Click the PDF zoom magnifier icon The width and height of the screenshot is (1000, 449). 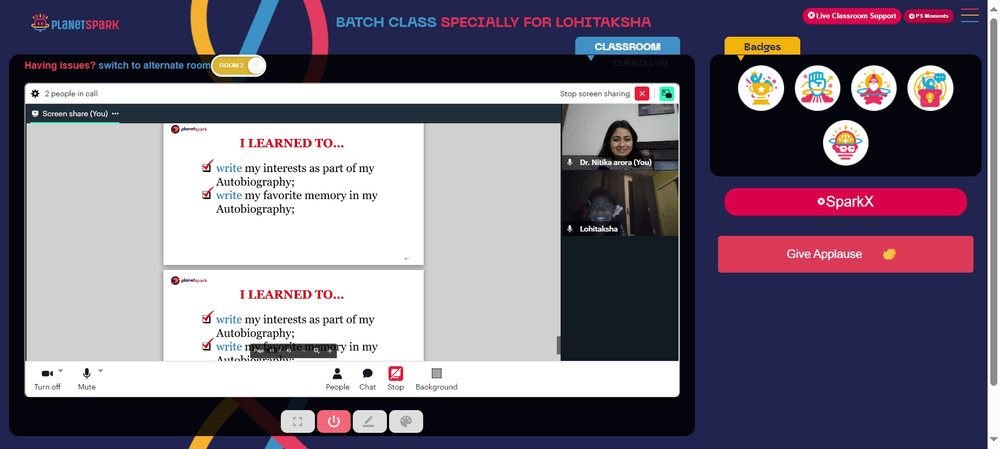(316, 350)
